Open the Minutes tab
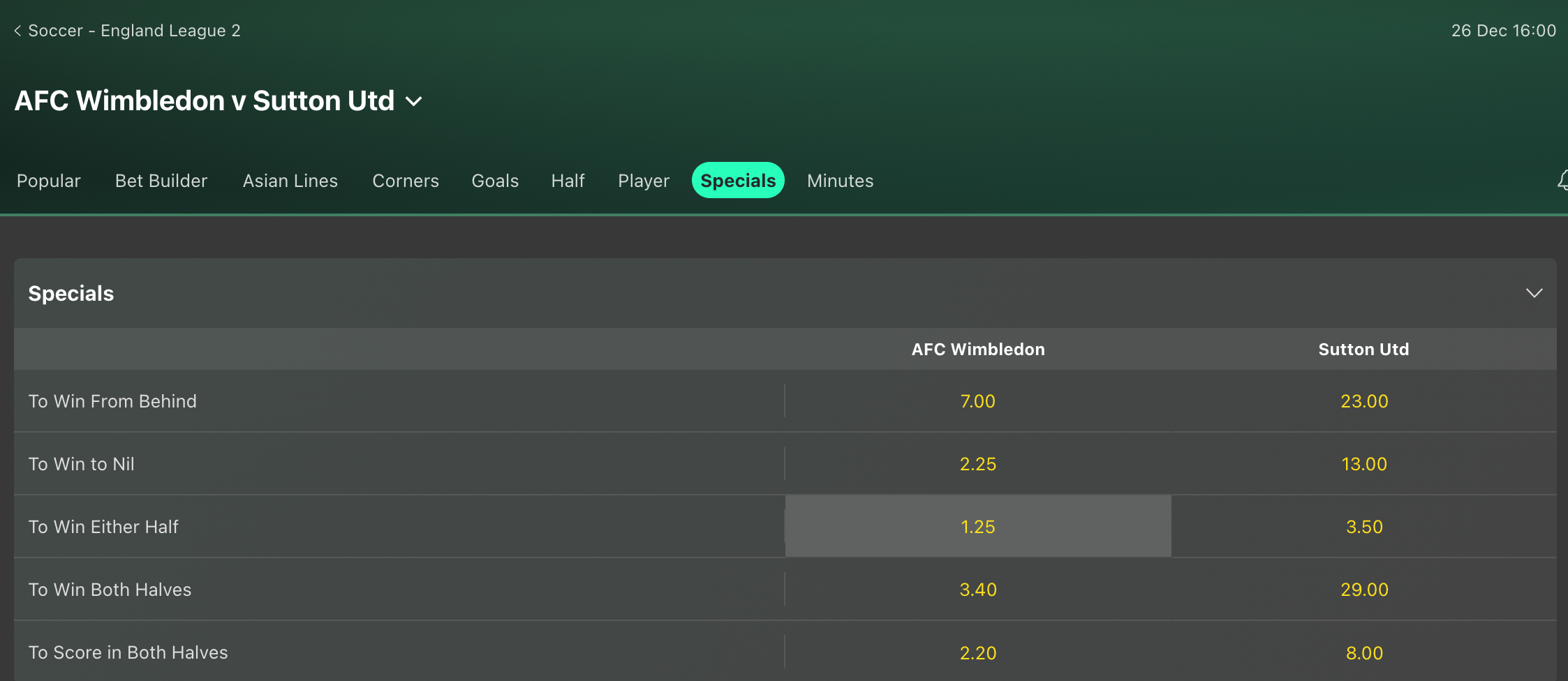The image size is (1568, 681). (840, 181)
